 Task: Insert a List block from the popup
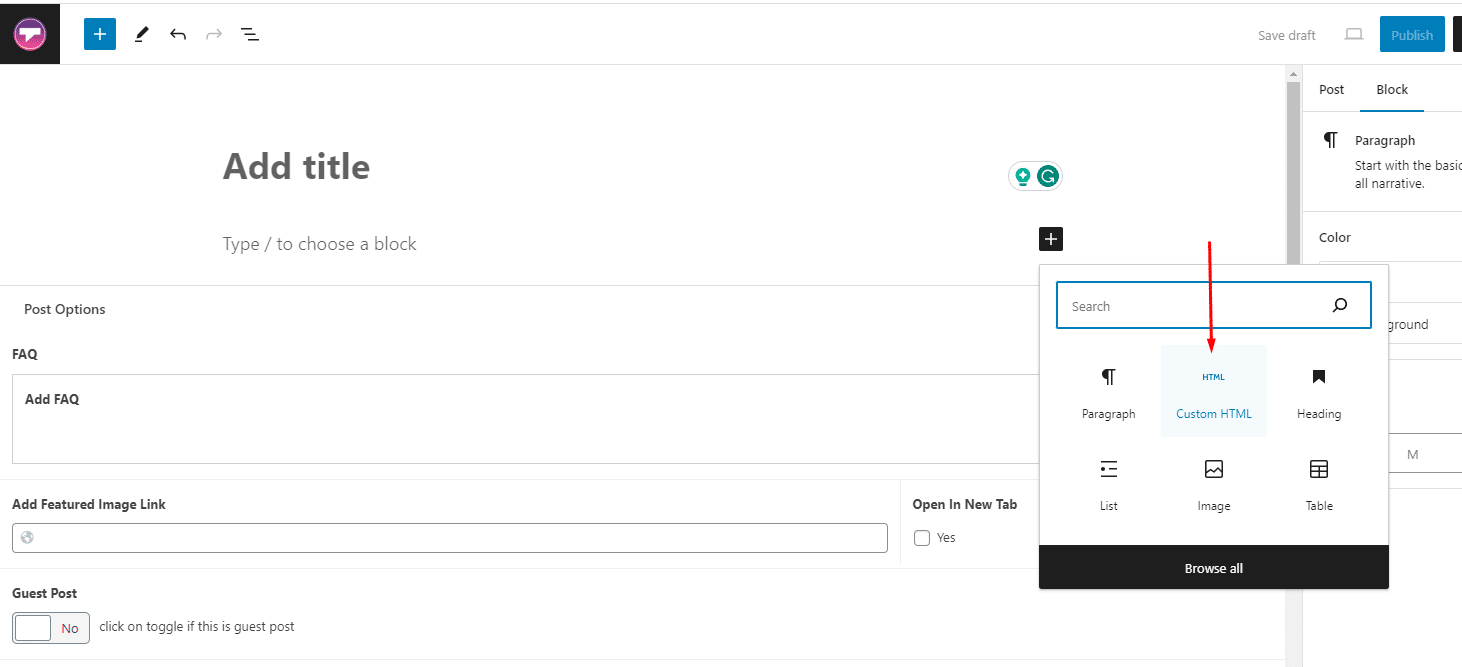coord(1108,484)
